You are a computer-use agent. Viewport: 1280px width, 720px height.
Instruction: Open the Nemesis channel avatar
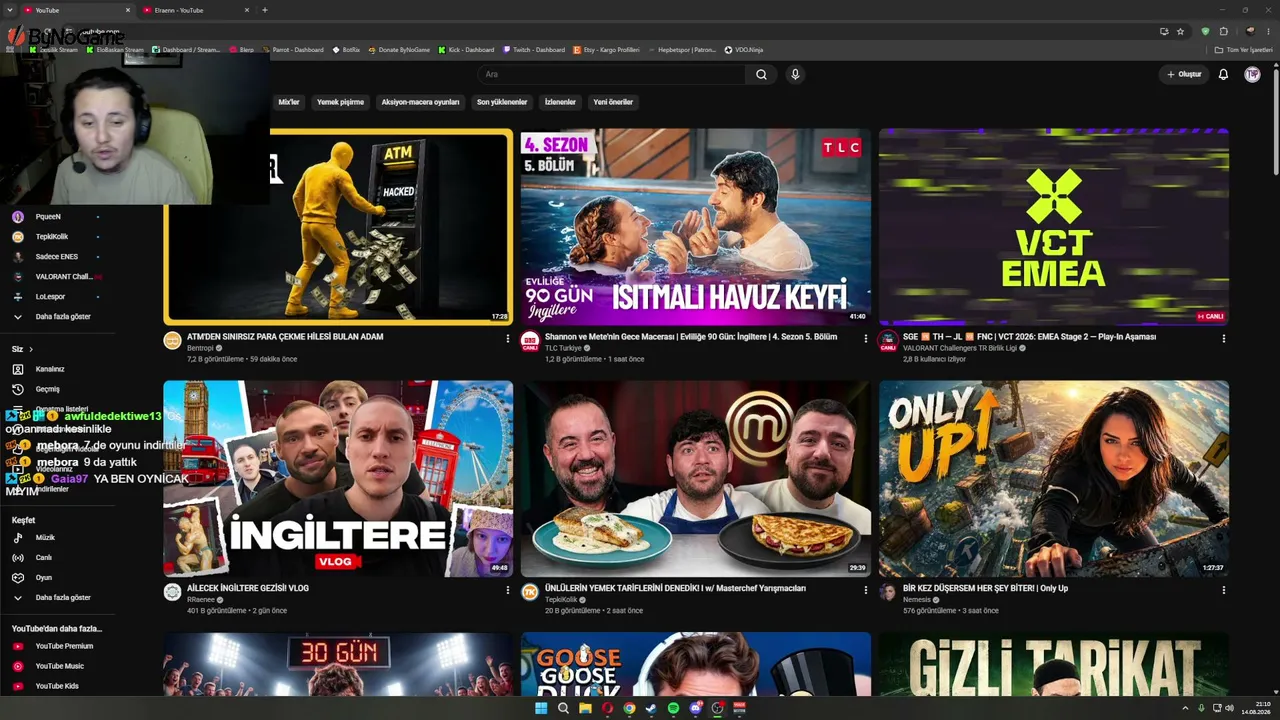[x=887, y=592]
